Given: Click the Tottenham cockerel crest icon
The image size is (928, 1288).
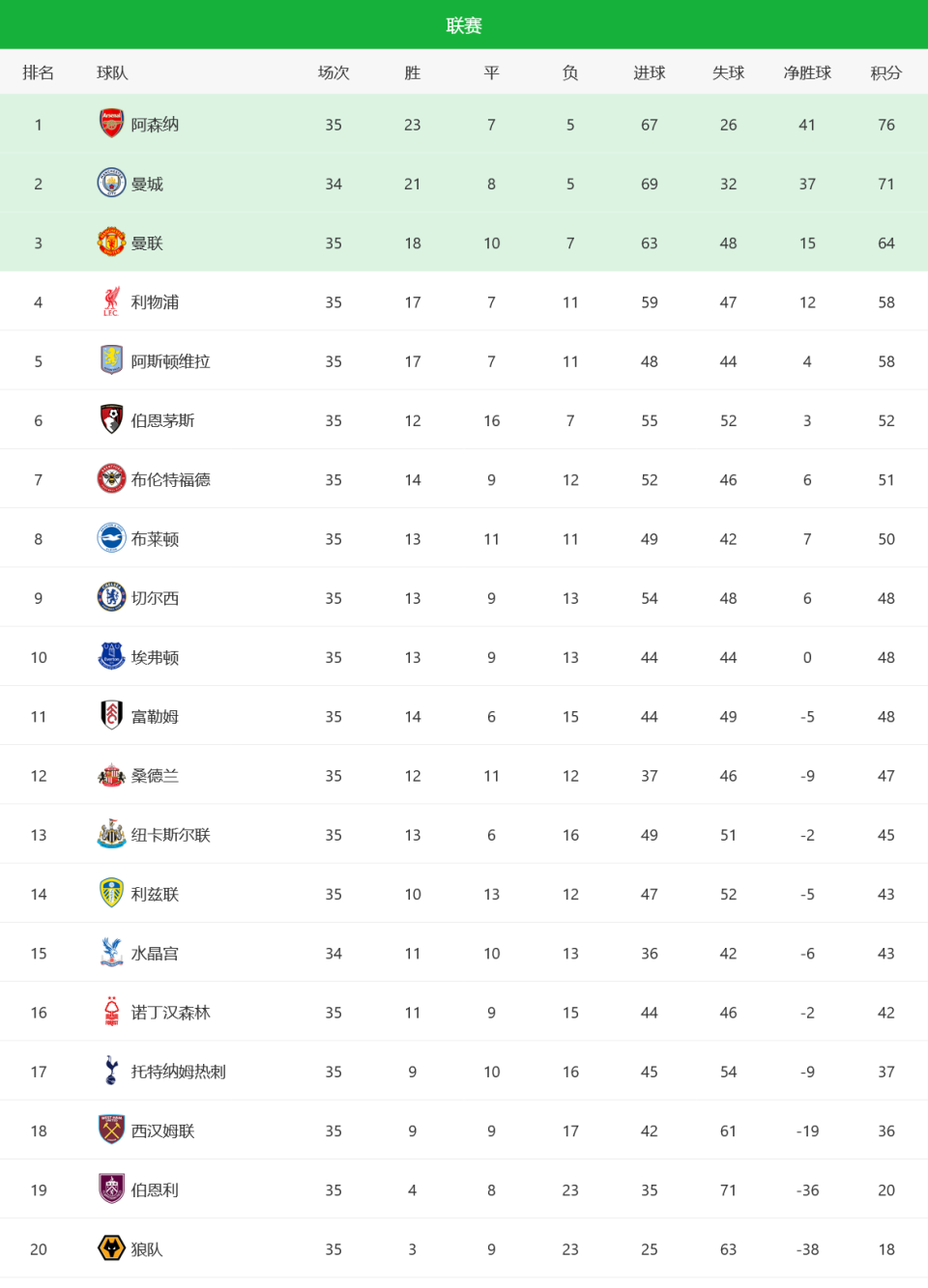Looking at the screenshot, I should (x=112, y=1071).
